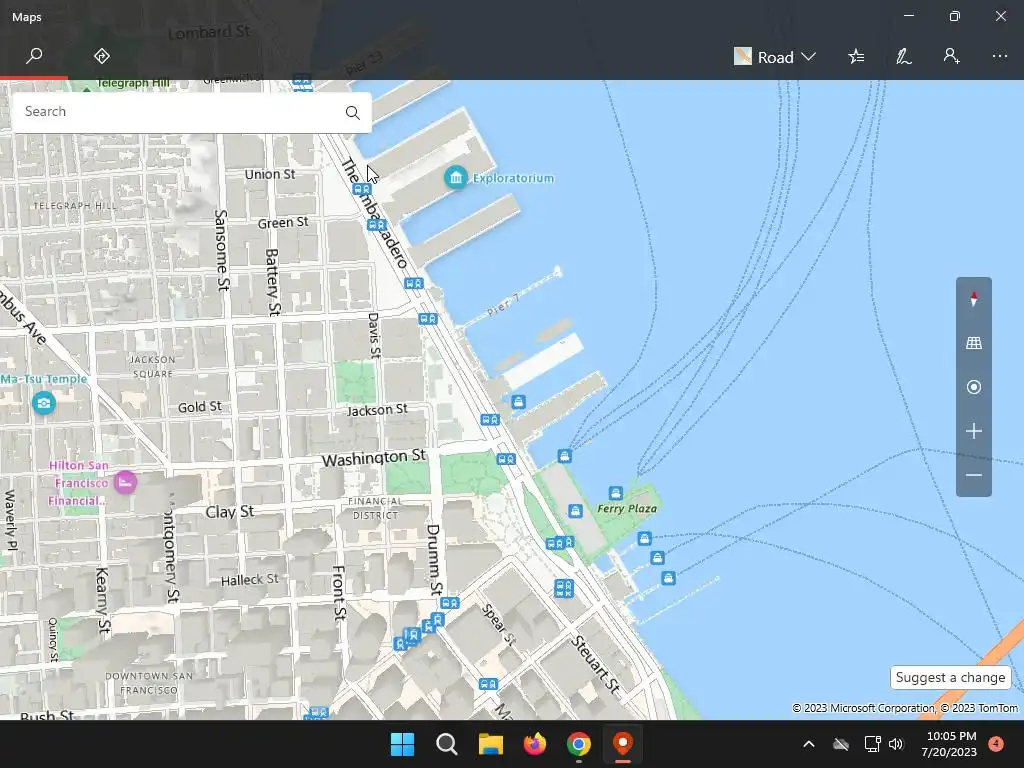
Task: Click the account sign-in person icon
Action: 952,56
